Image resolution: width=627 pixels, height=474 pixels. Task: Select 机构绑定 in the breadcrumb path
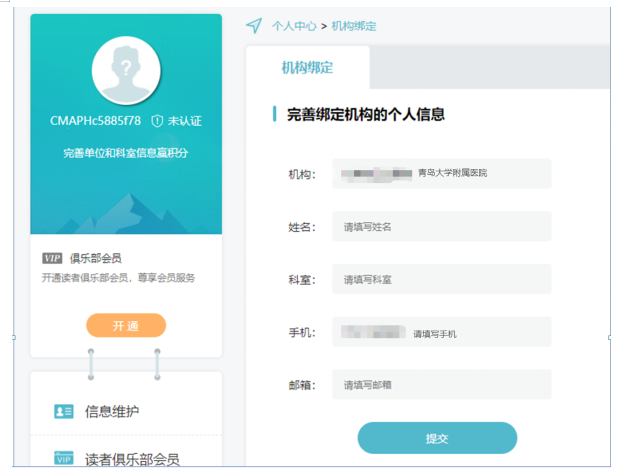(x=354, y=26)
